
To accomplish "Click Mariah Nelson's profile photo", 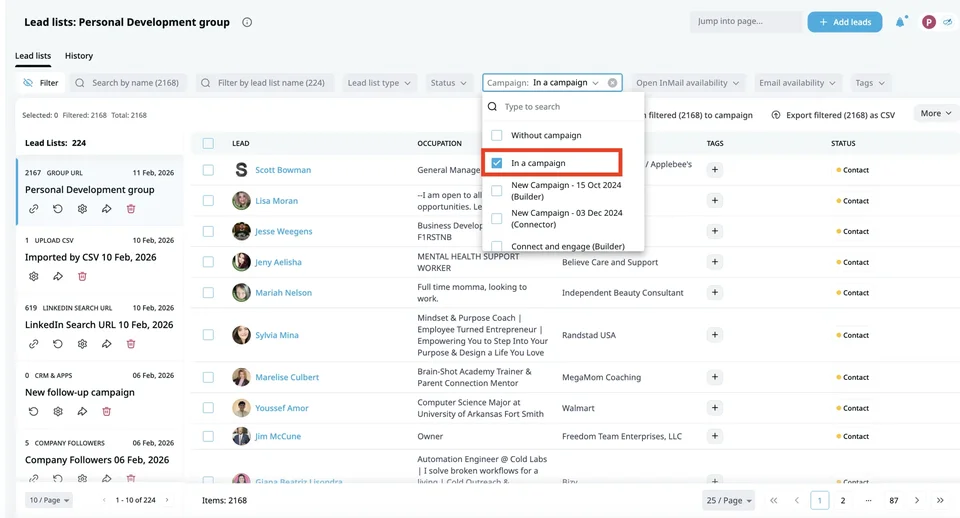I will click(x=241, y=293).
